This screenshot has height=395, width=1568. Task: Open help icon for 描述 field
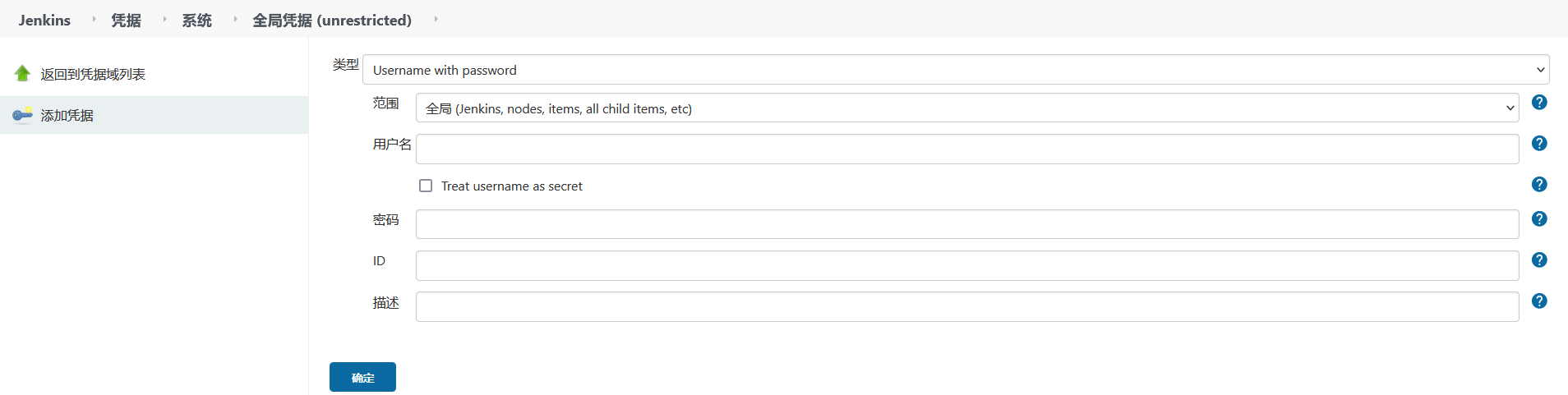pyautogui.click(x=1539, y=301)
